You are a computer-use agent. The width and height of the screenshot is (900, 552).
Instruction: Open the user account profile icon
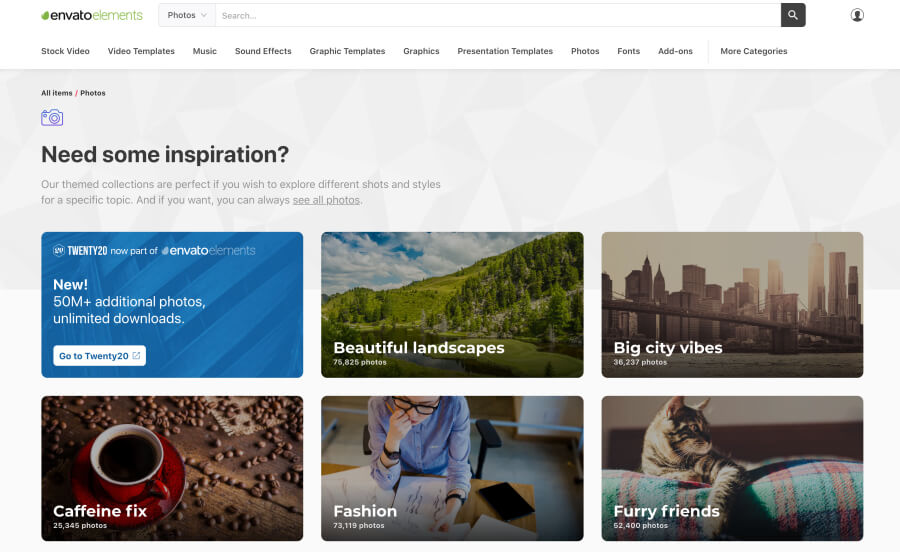[857, 15]
